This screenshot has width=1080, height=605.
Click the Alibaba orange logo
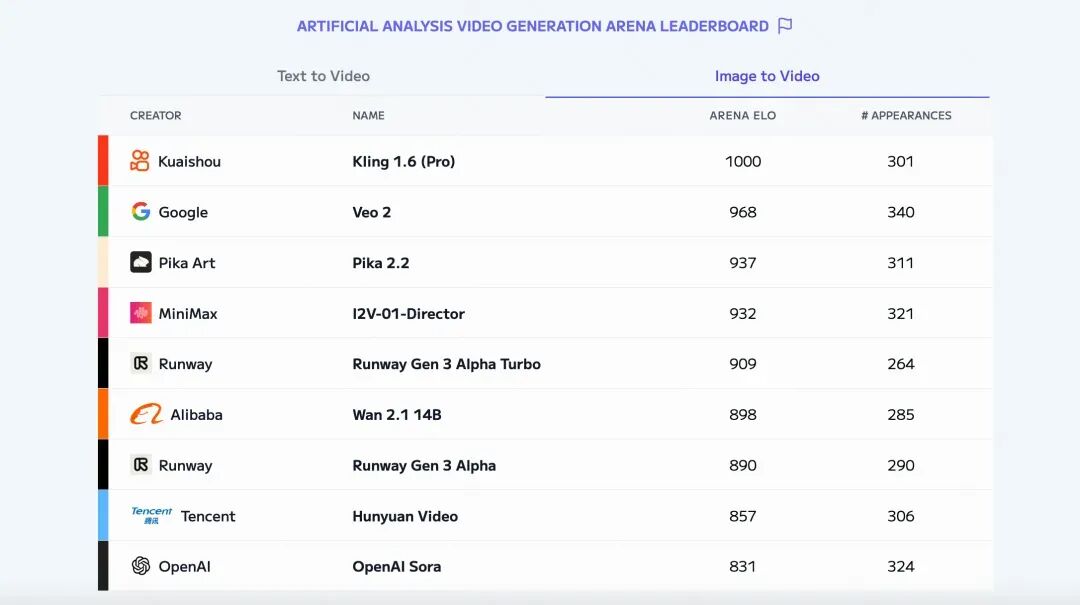pos(146,414)
